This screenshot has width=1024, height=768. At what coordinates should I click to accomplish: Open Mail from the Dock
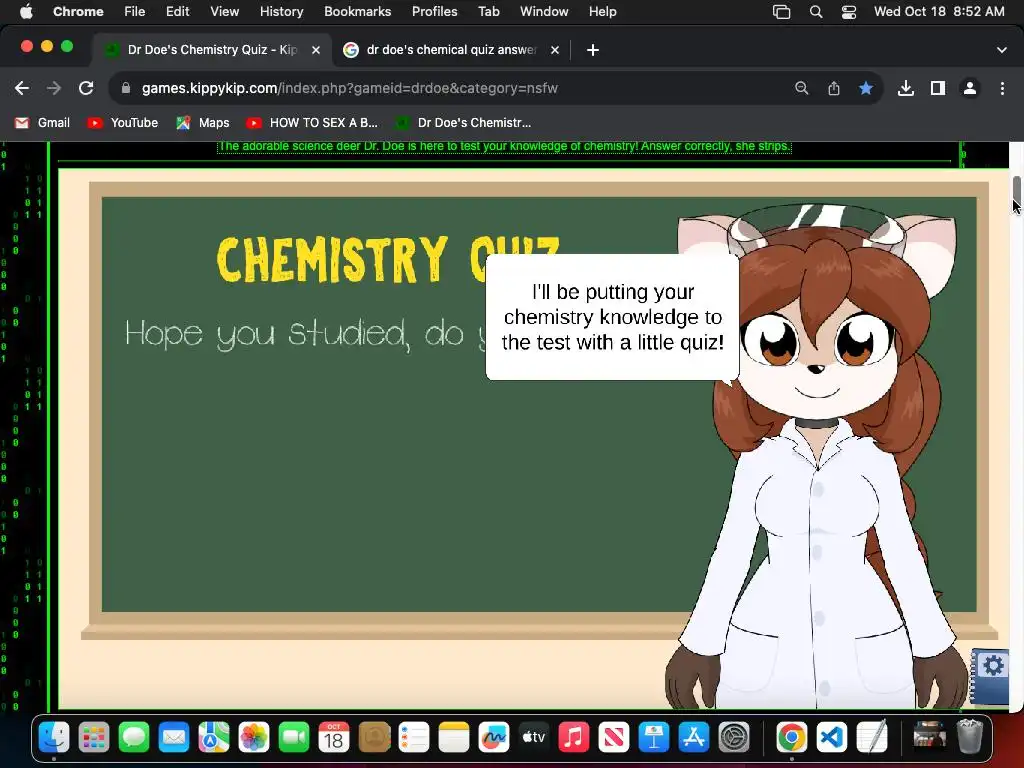[x=174, y=738]
